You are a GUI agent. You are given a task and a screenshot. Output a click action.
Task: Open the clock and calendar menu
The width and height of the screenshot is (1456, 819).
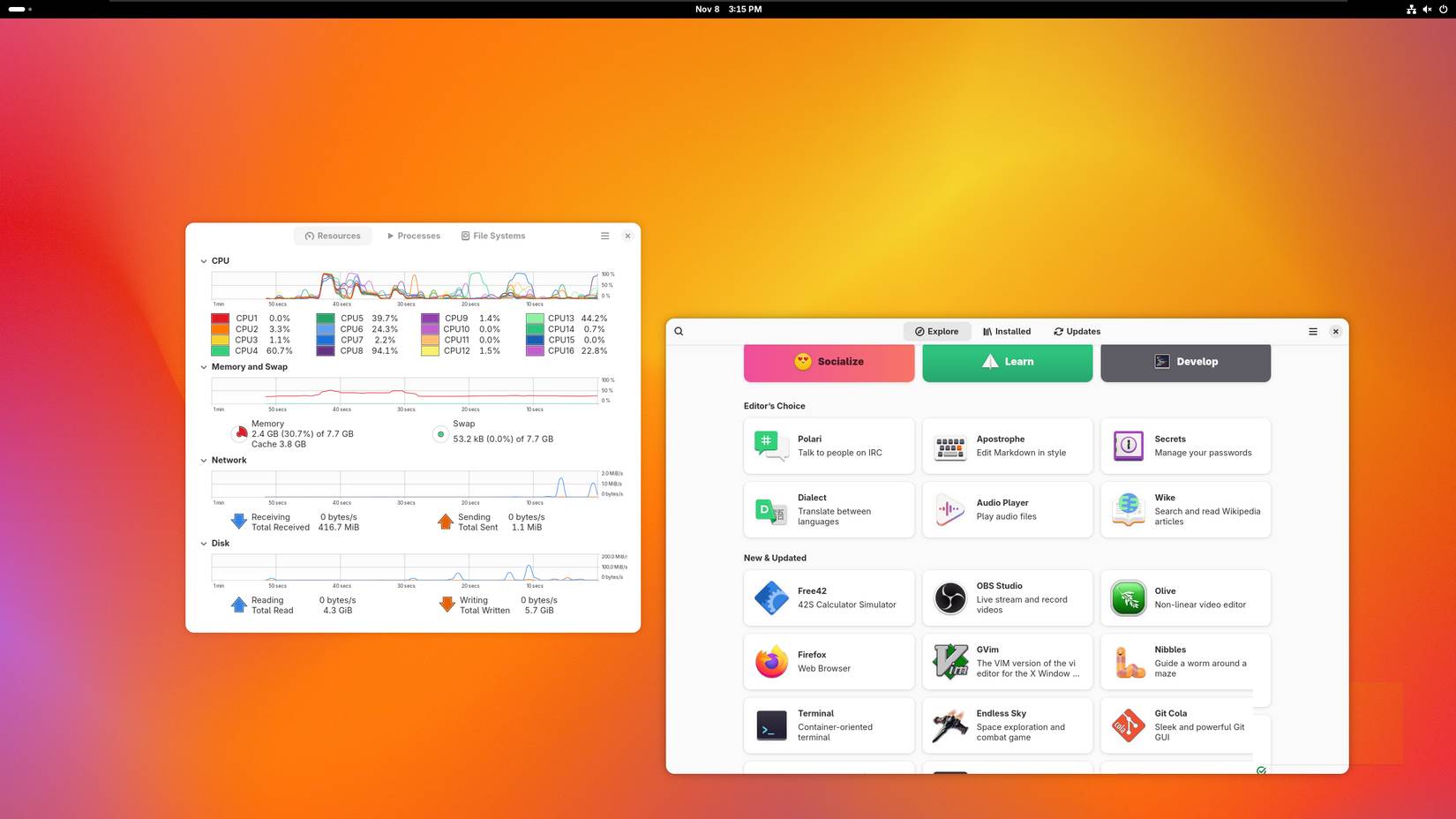728,9
